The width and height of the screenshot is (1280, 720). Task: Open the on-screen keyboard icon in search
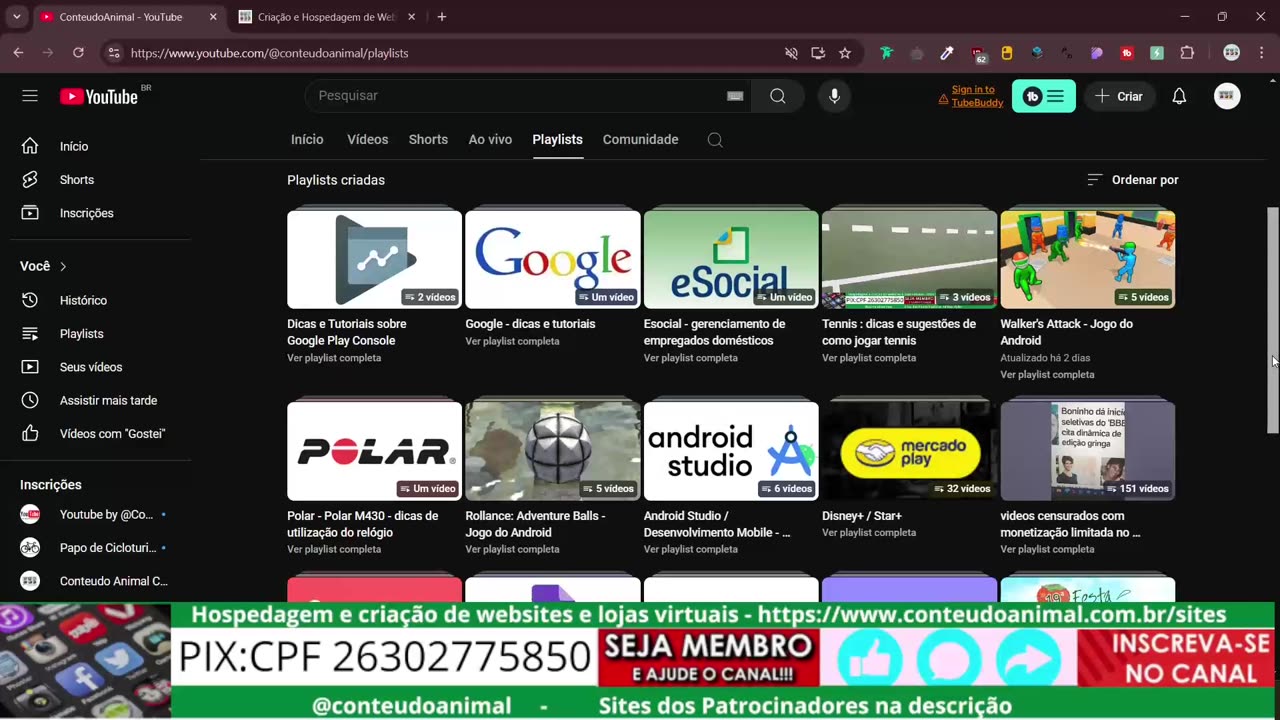(735, 96)
